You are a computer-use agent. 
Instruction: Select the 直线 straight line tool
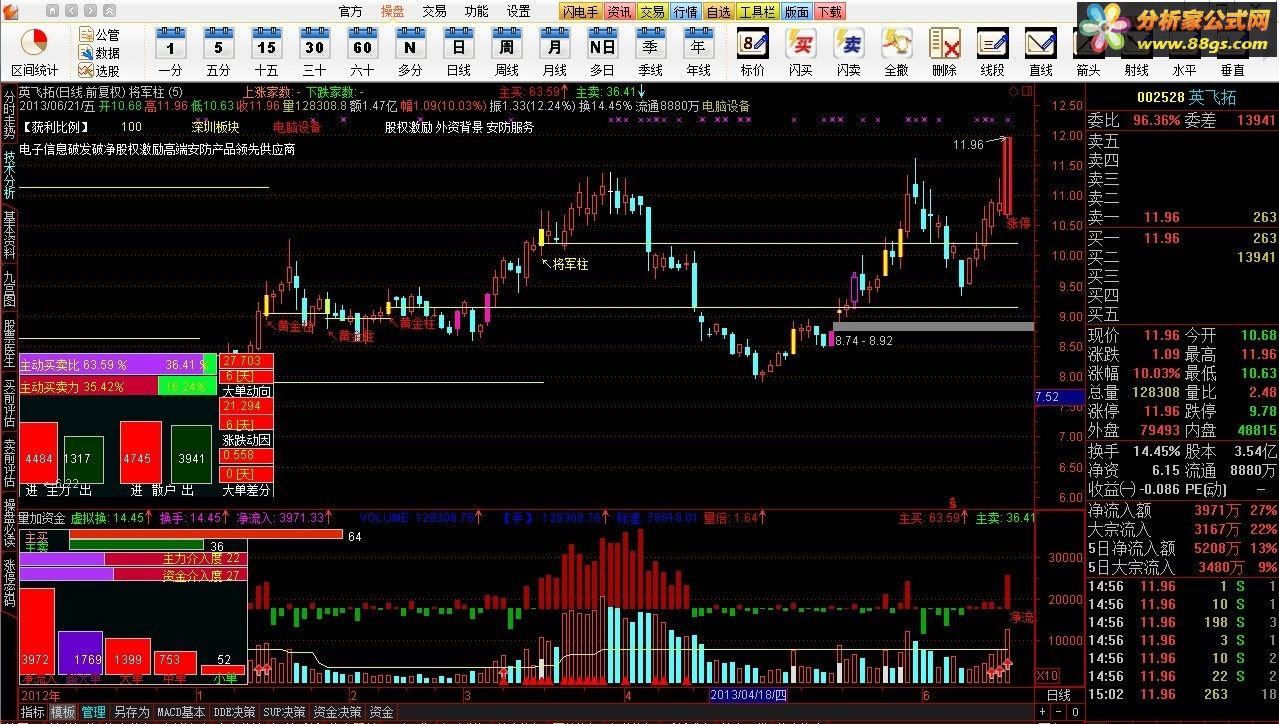pos(1040,52)
